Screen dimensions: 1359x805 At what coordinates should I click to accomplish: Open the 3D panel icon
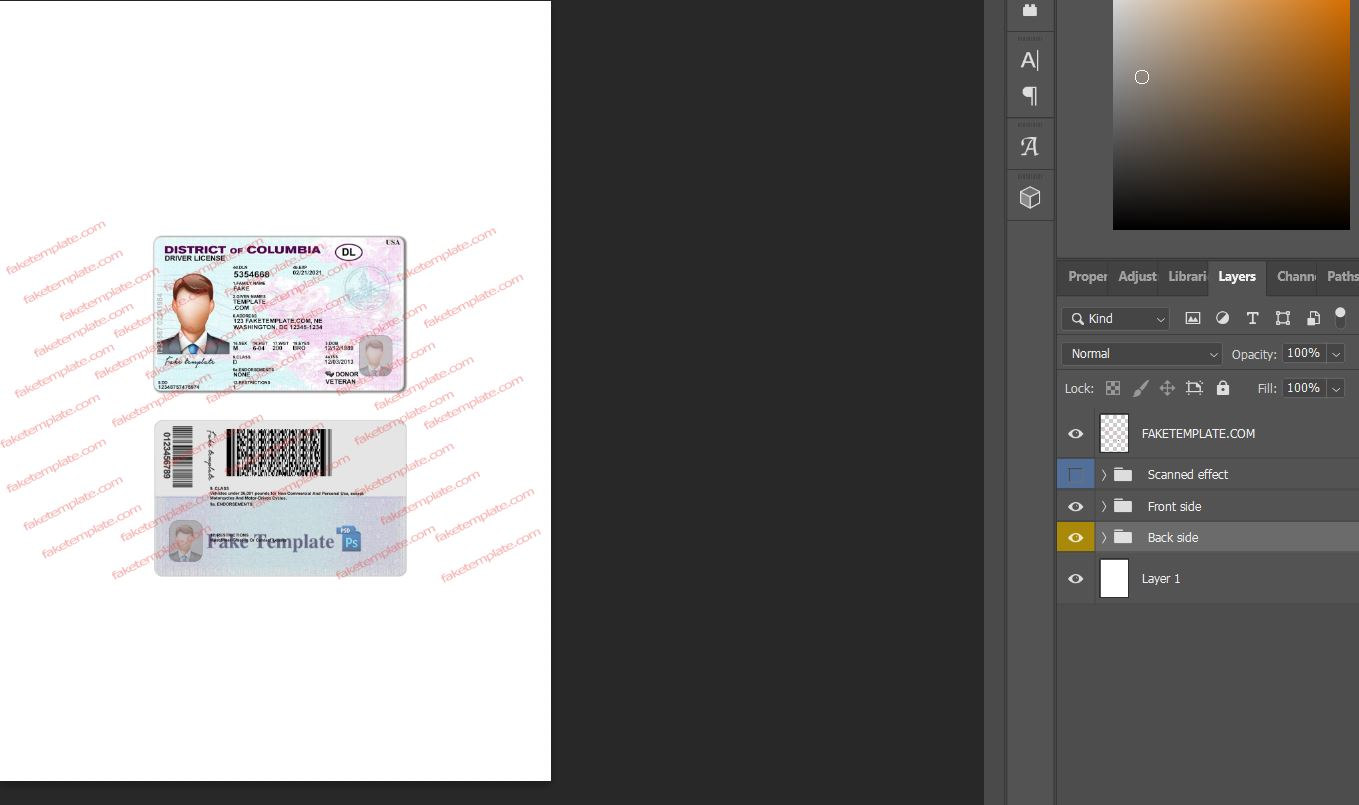(x=1030, y=196)
